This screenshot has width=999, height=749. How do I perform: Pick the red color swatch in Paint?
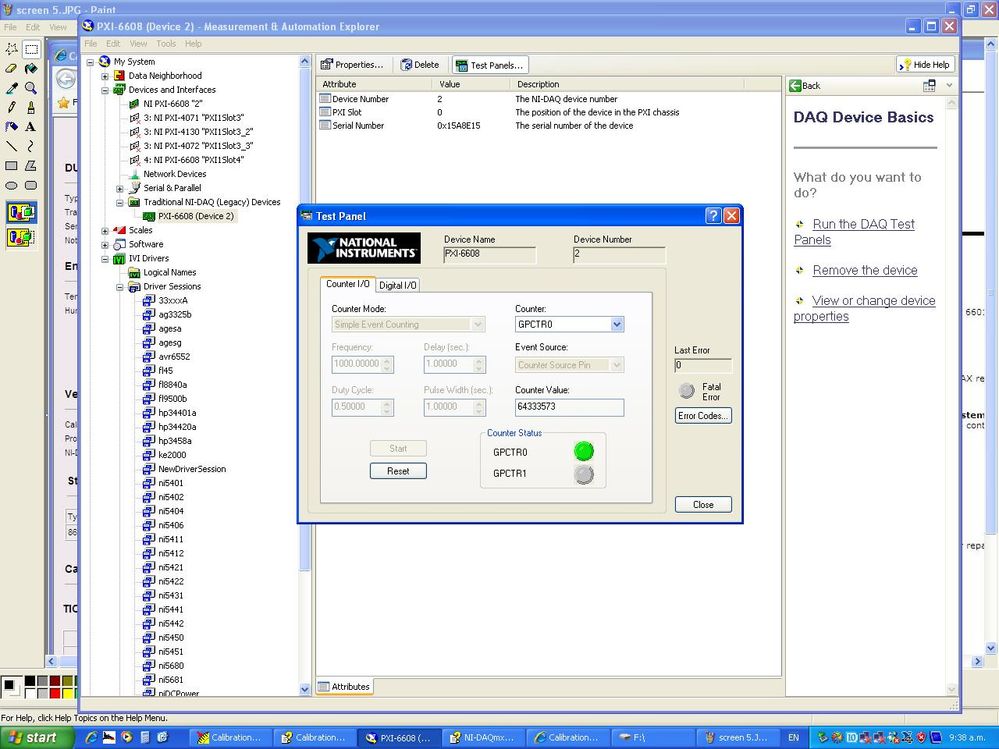(55, 693)
